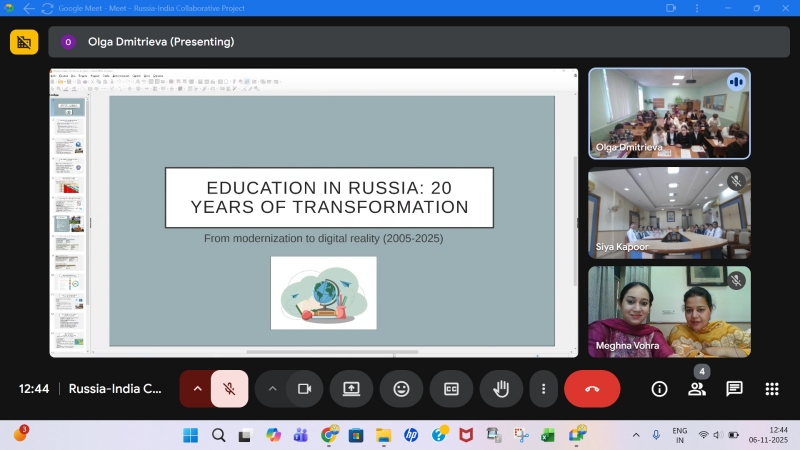Leave call with red hang-up button
The height and width of the screenshot is (450, 800).
(x=592, y=389)
